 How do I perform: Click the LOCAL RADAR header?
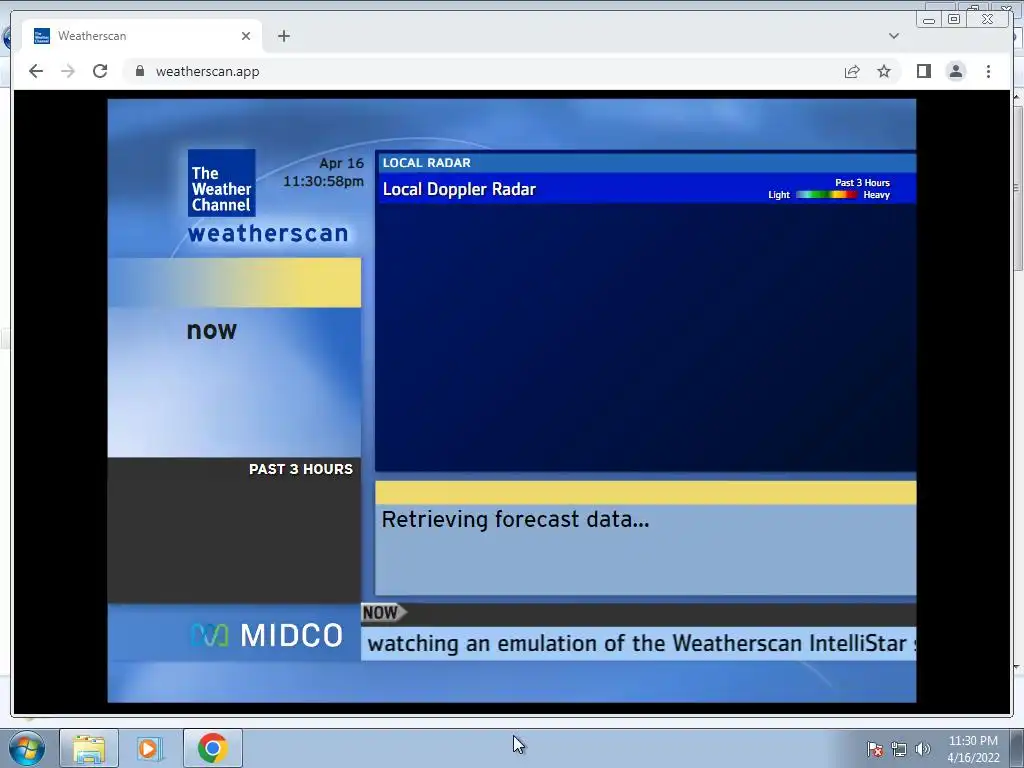click(x=426, y=163)
